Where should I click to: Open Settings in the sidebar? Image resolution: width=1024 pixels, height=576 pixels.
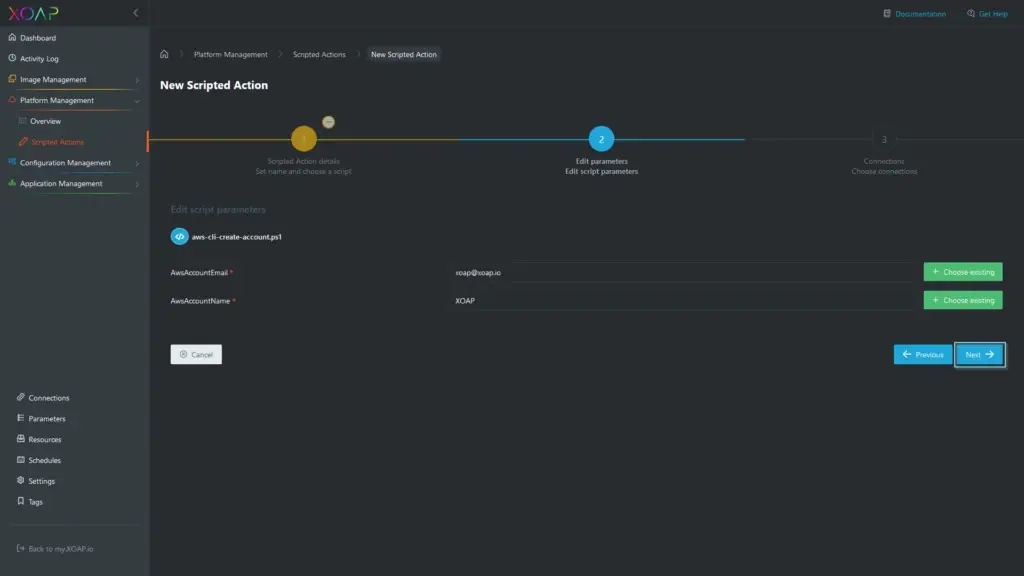42,482
